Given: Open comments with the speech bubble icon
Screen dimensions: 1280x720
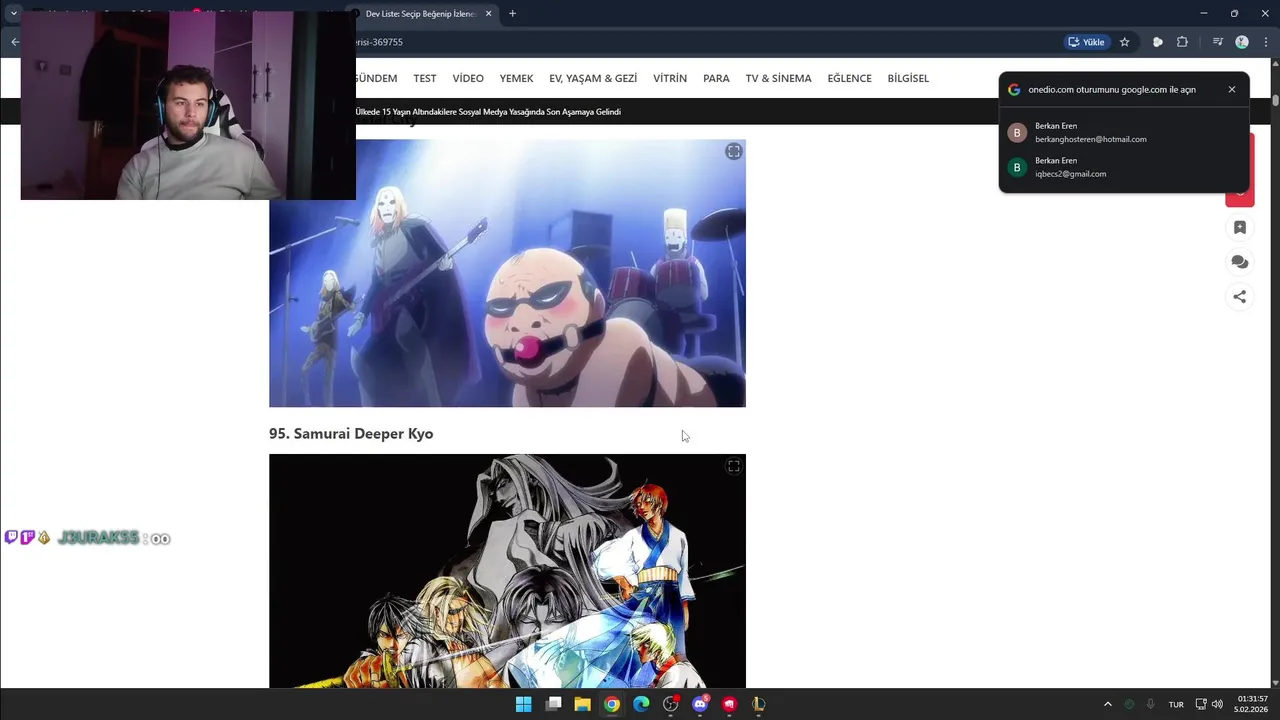Looking at the screenshot, I should tap(1240, 262).
